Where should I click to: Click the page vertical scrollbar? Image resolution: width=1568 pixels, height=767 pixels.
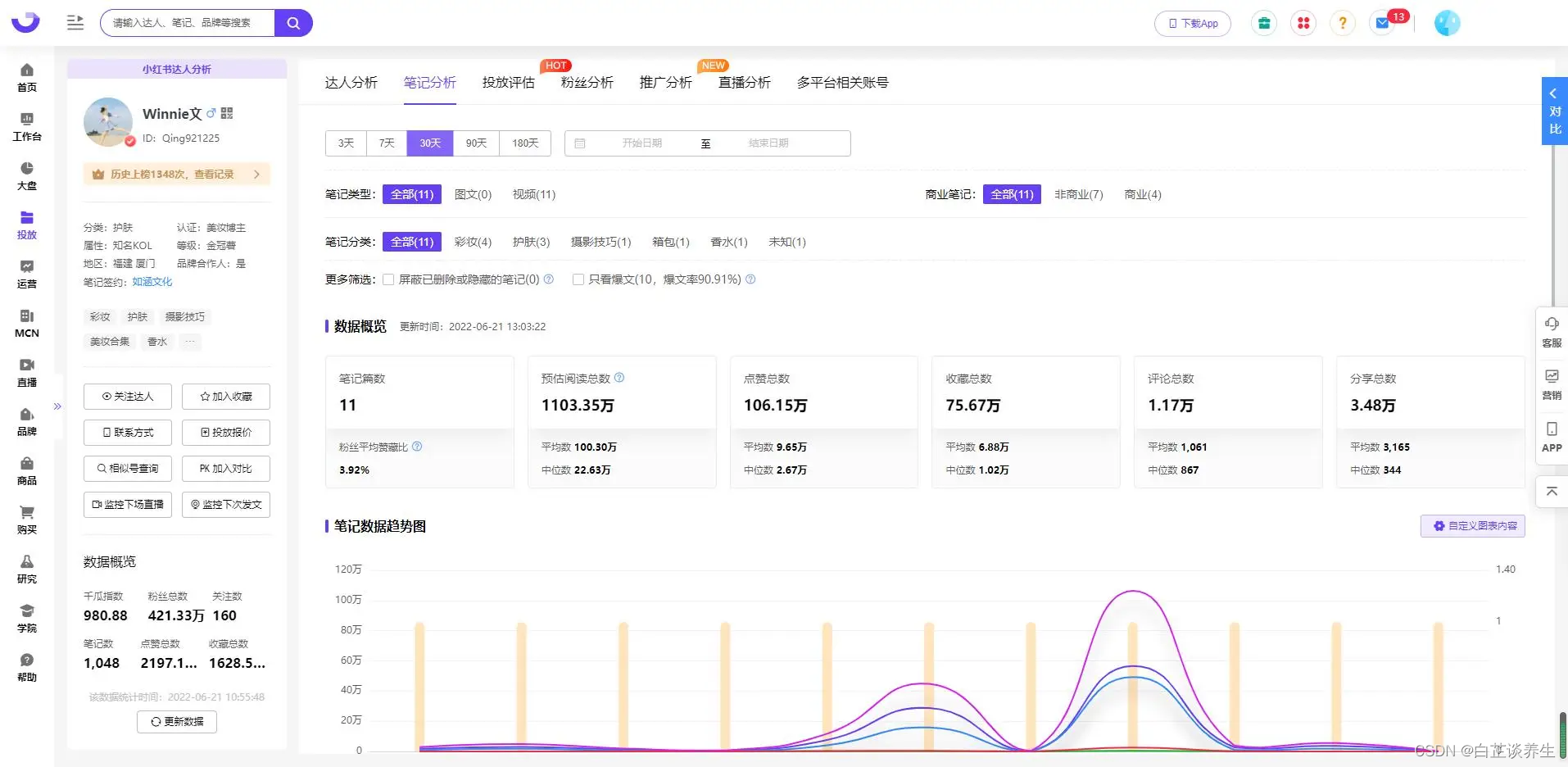[x=1563, y=733]
